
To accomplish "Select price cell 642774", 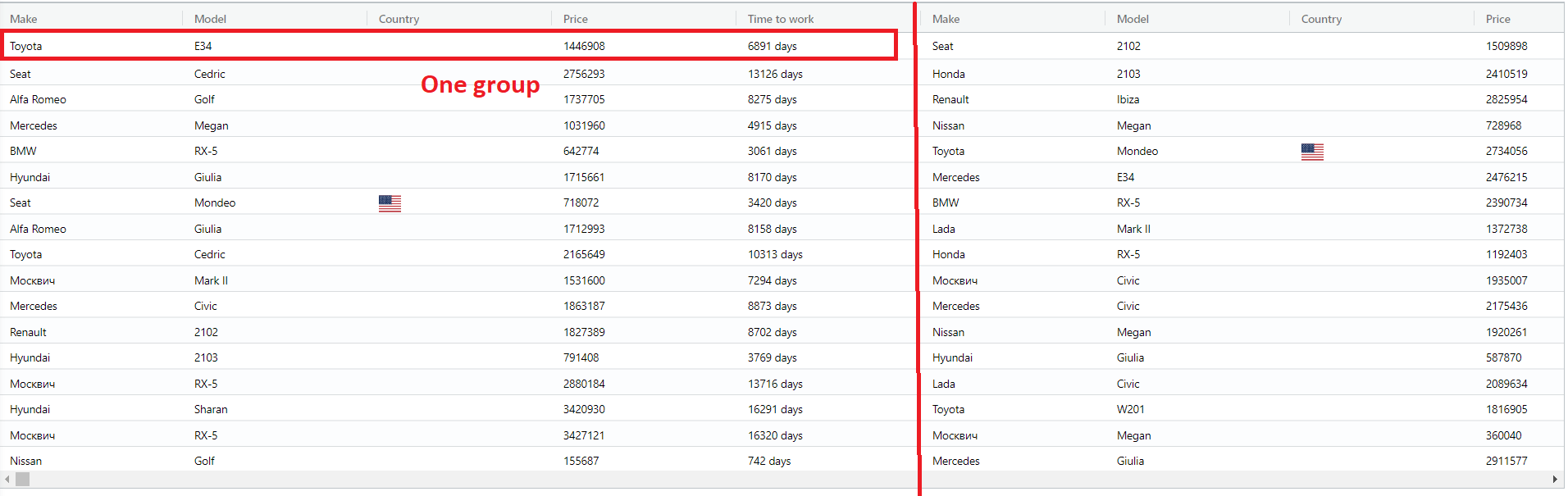I will (x=581, y=151).
